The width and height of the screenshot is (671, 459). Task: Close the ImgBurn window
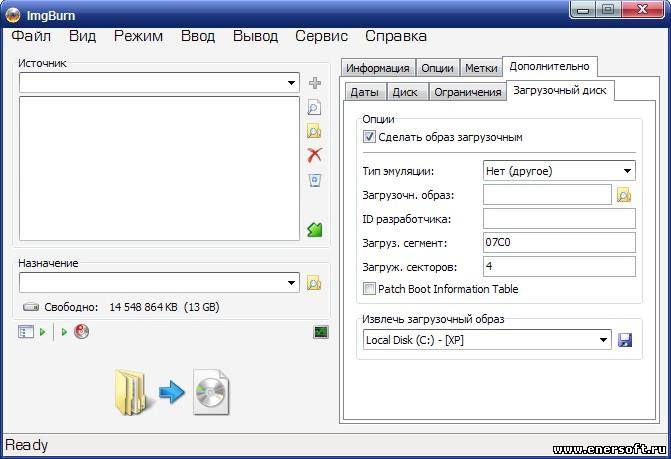tap(642, 10)
